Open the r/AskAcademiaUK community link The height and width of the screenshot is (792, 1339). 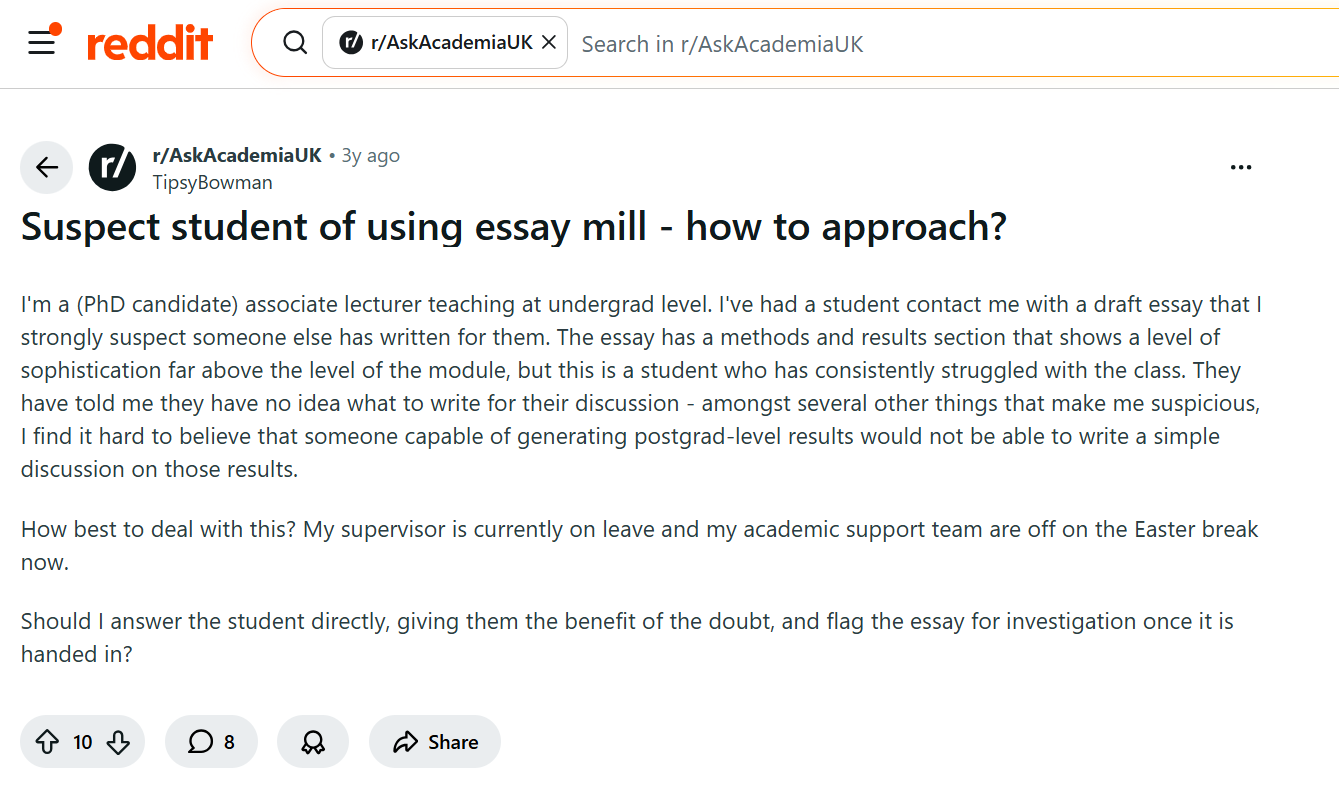[237, 155]
